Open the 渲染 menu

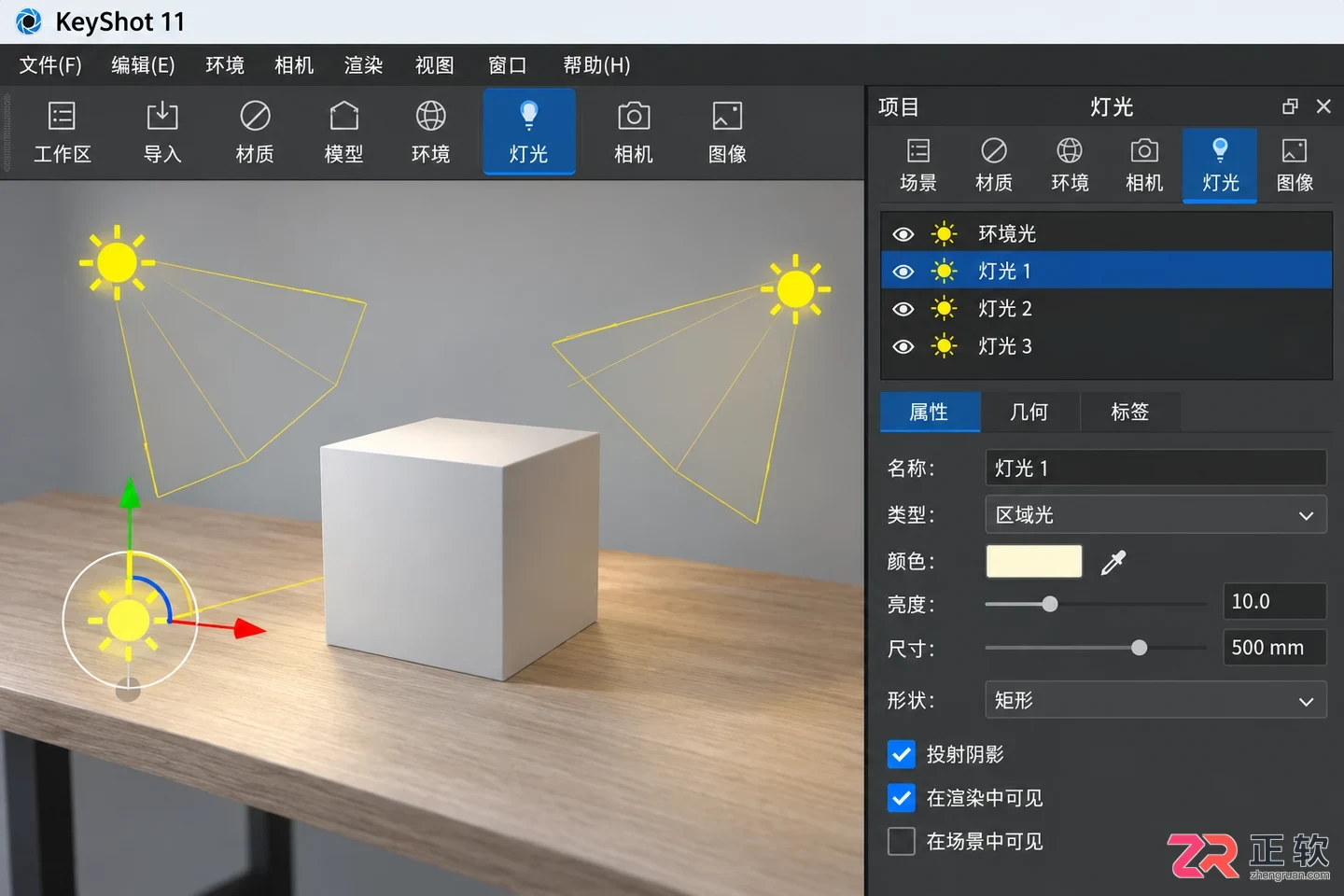[363, 65]
